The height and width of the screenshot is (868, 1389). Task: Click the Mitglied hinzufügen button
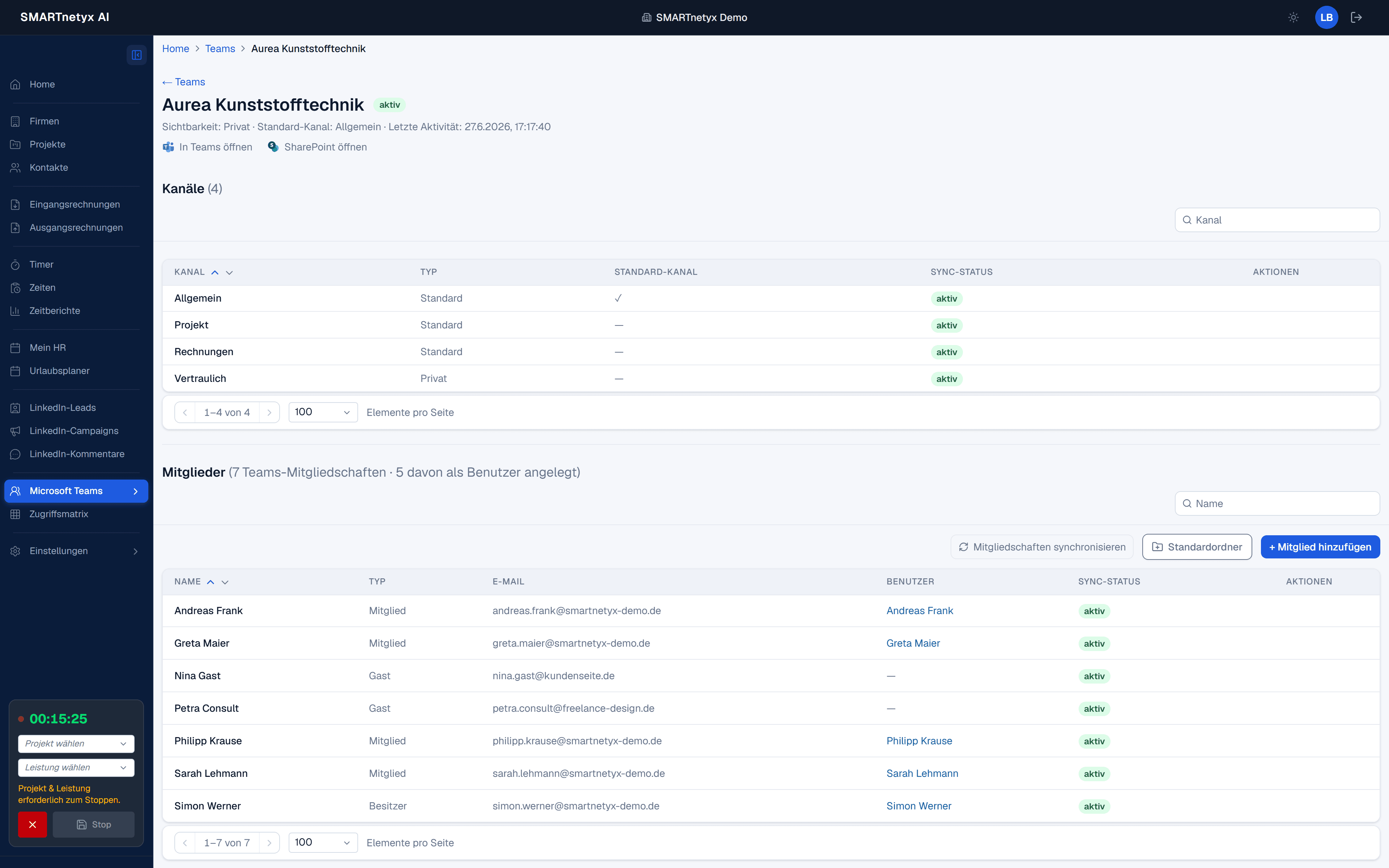pyautogui.click(x=1320, y=547)
